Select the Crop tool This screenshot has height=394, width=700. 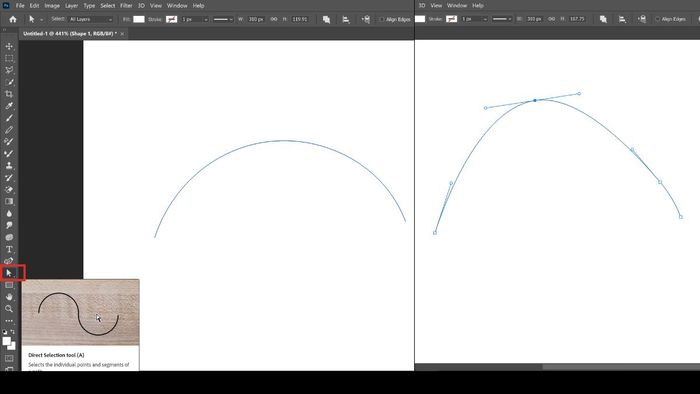click(9, 94)
